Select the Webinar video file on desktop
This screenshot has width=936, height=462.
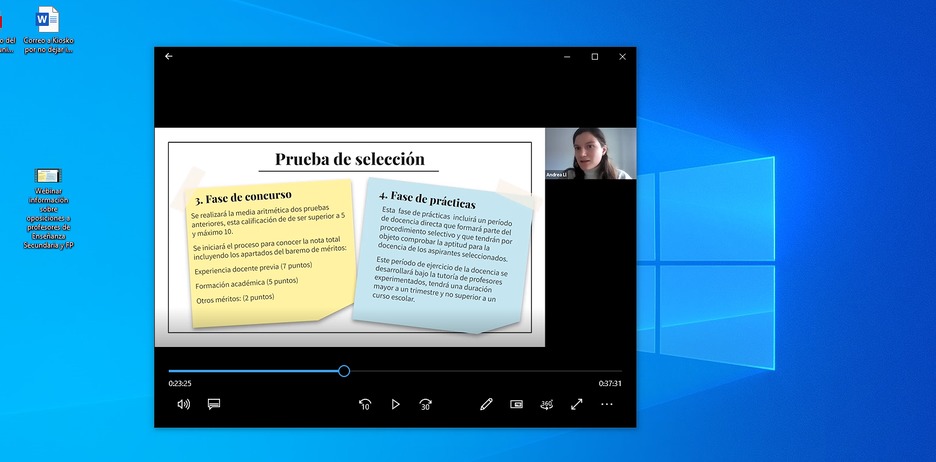point(48,177)
